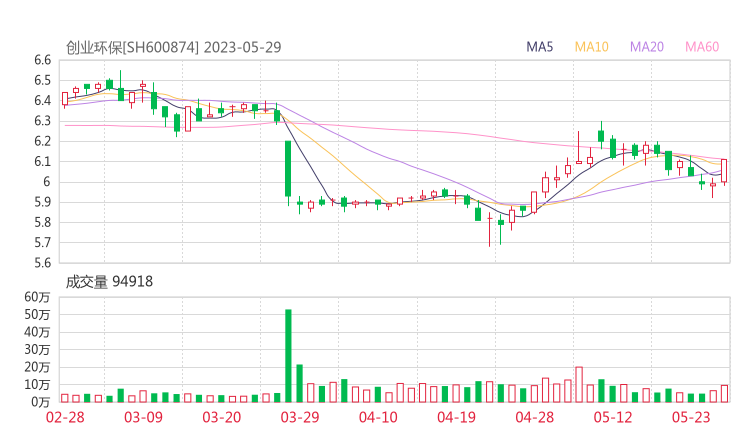
Task: Click the 5.6 price axis label
Action: [x=42, y=262]
